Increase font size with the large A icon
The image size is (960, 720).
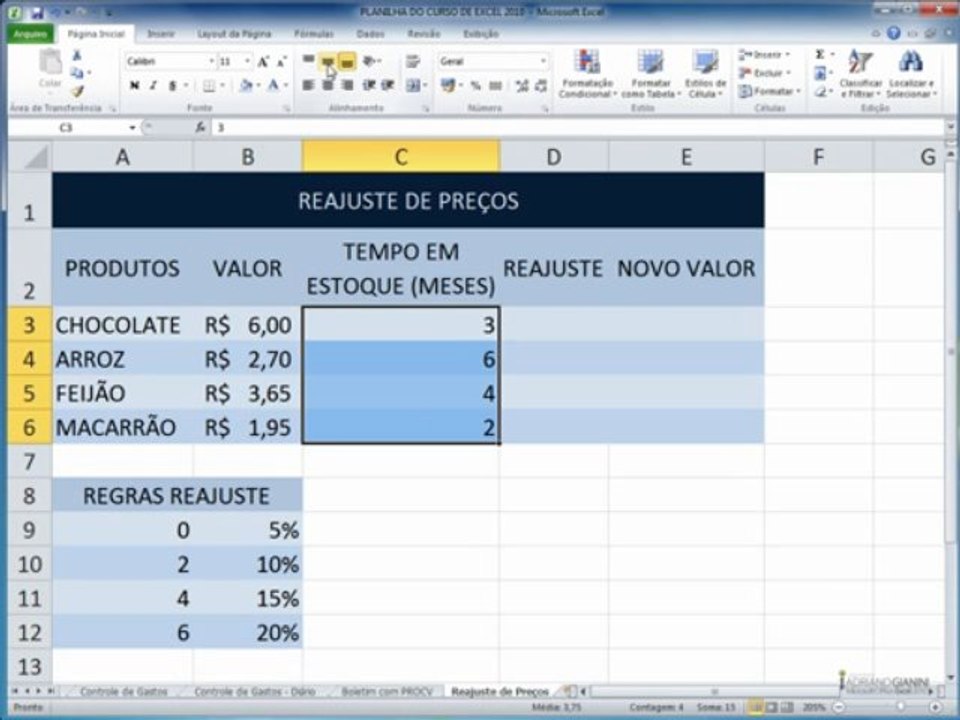pyautogui.click(x=263, y=61)
